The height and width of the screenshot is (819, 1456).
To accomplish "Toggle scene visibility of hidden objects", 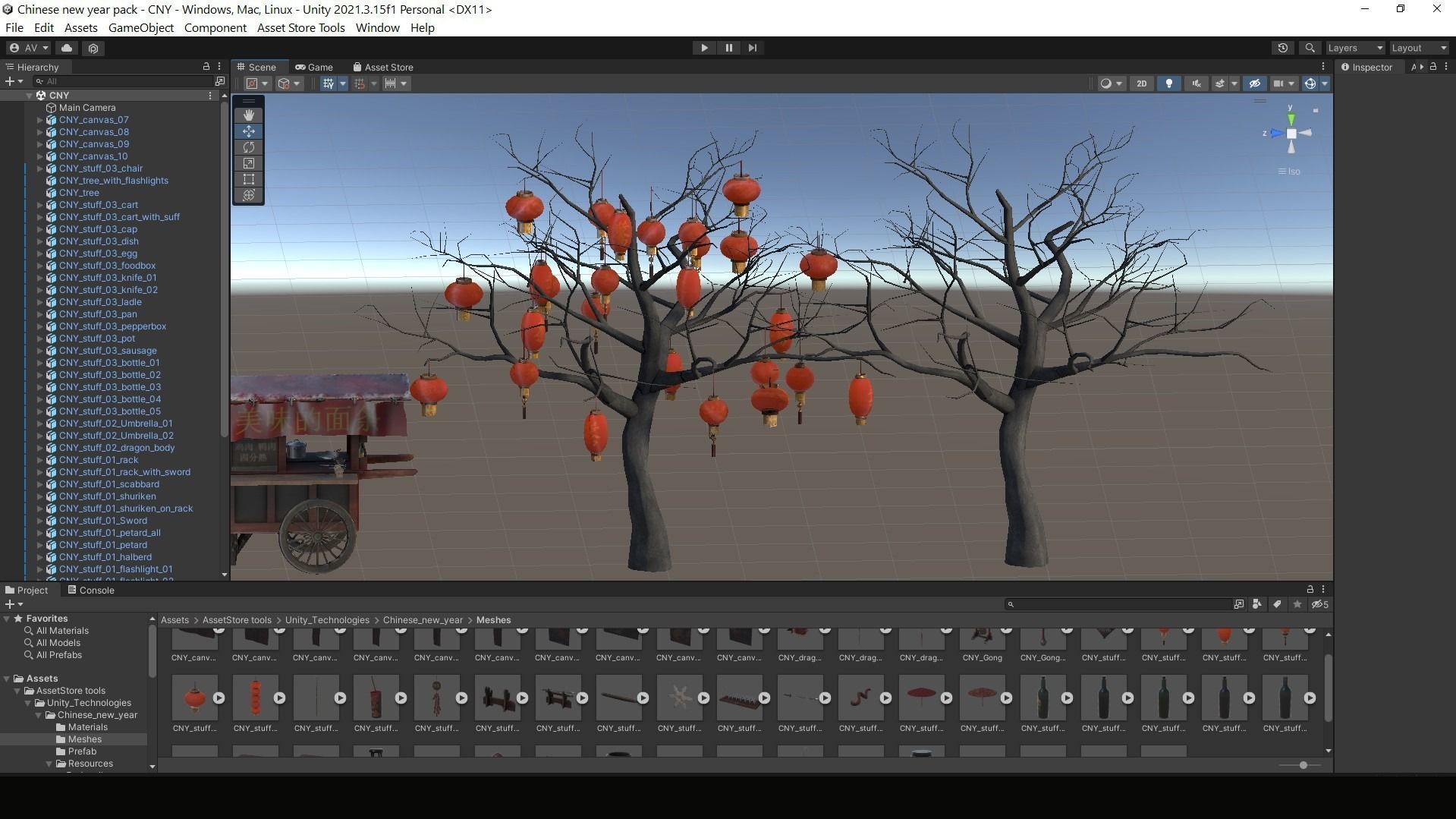I will [x=1254, y=83].
